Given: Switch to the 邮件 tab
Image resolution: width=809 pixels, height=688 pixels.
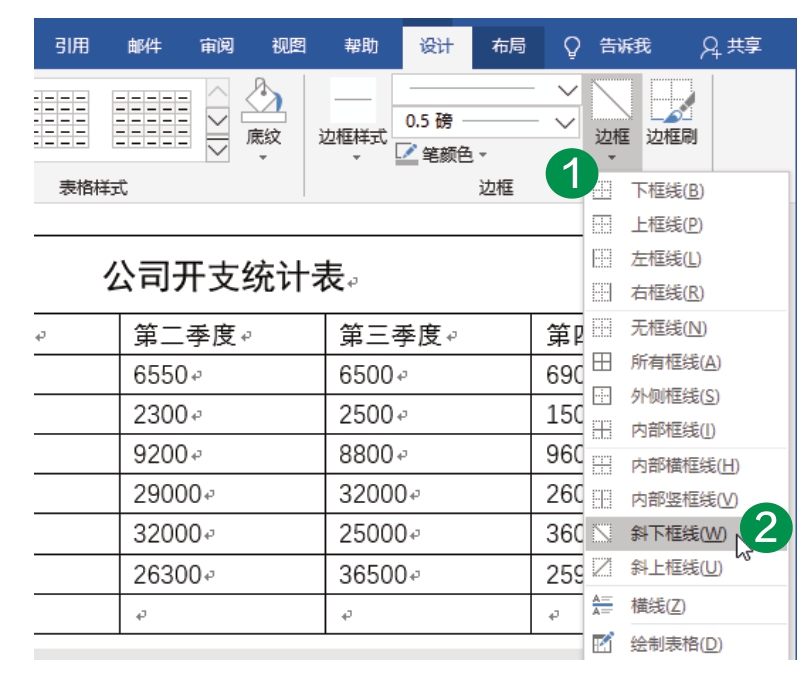Looking at the screenshot, I should coord(144,46).
